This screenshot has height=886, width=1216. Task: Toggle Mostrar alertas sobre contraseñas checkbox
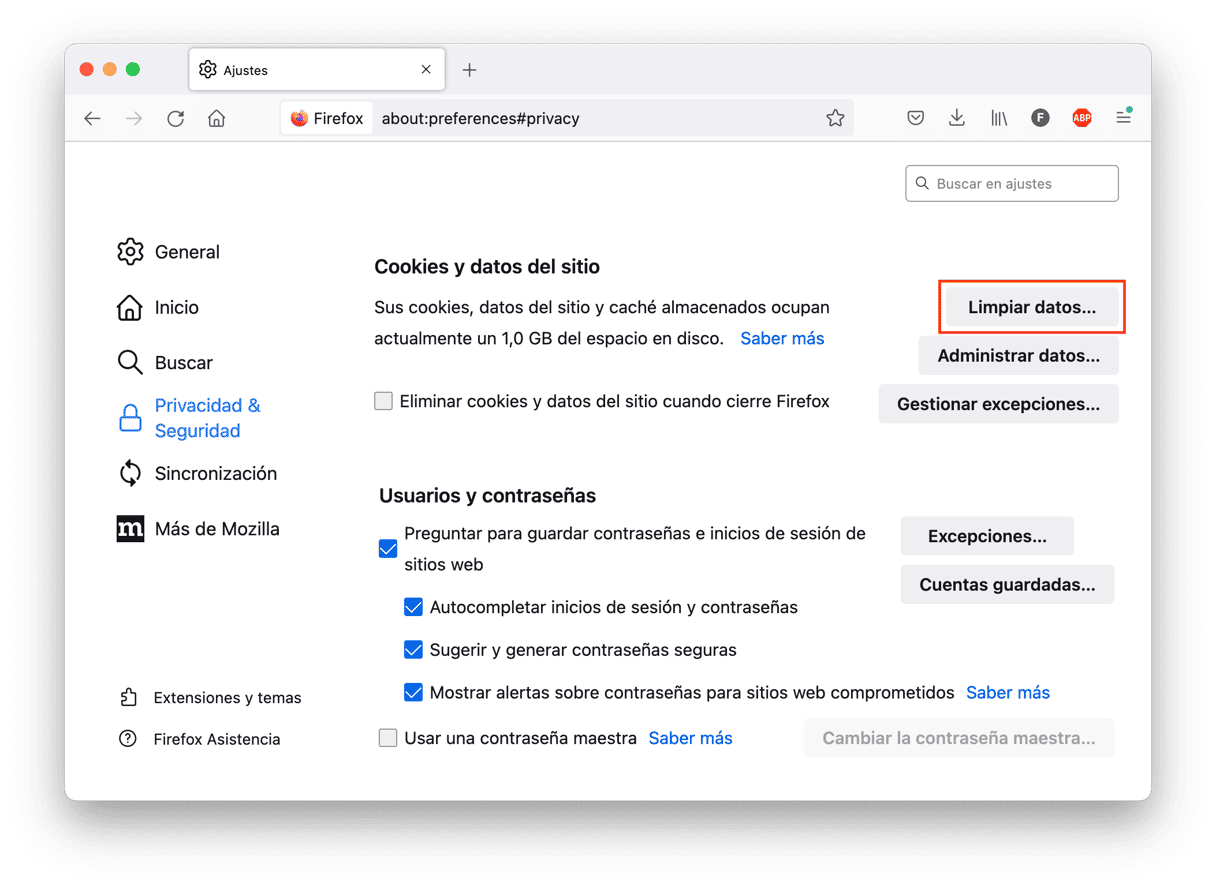pyautogui.click(x=413, y=692)
